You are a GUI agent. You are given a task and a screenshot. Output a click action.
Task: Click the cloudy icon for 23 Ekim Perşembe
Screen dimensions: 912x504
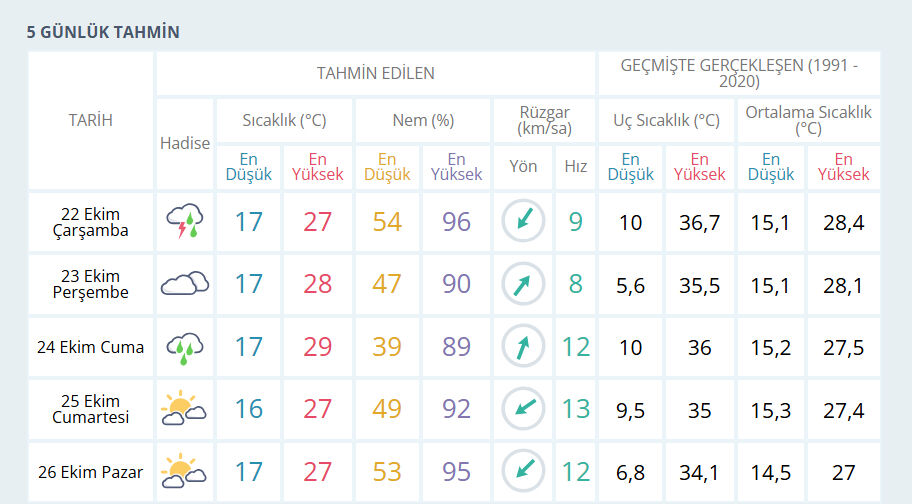185,284
